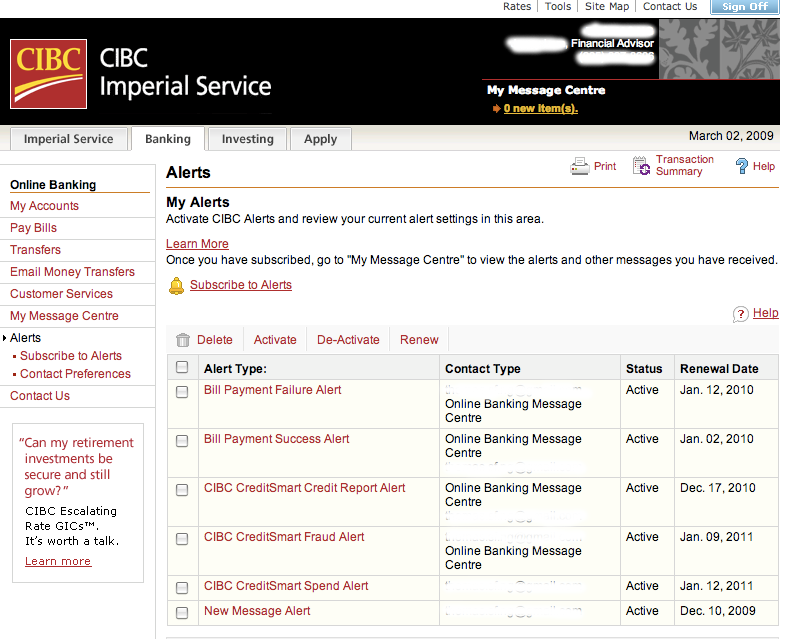Open Tools in the top menu
The height and width of the screenshot is (639, 800).
tap(558, 7)
